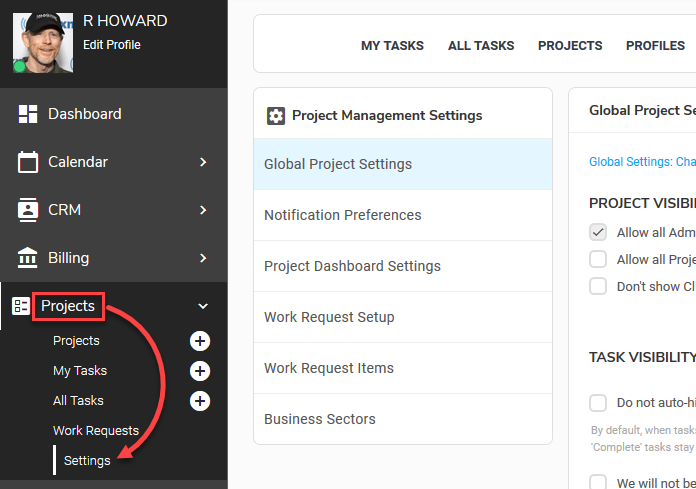Enable the Do not auto-hi checkbox
This screenshot has width=696, height=489.
598,403
